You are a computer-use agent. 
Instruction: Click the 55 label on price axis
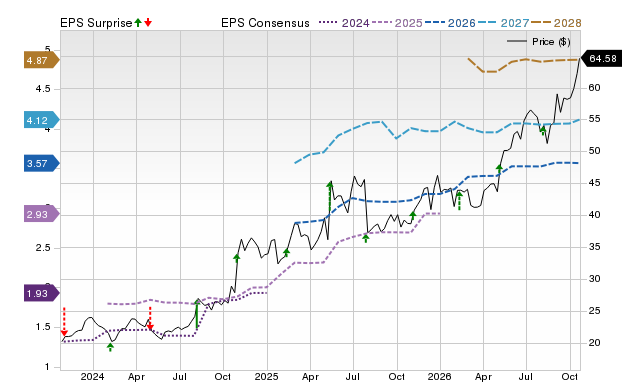594,119
